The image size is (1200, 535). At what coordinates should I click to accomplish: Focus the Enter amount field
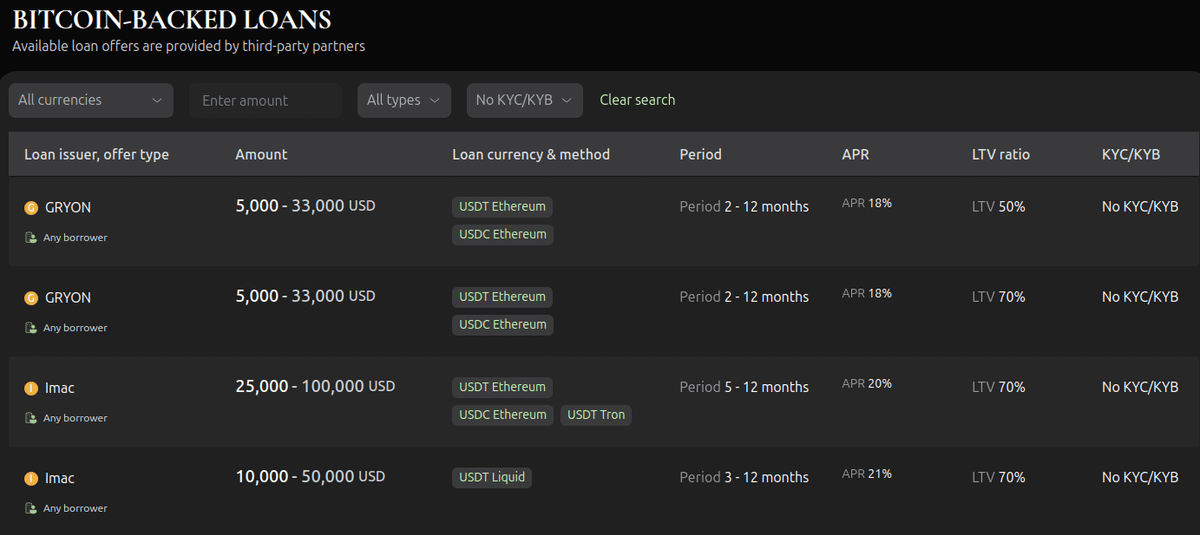pyautogui.click(x=265, y=100)
